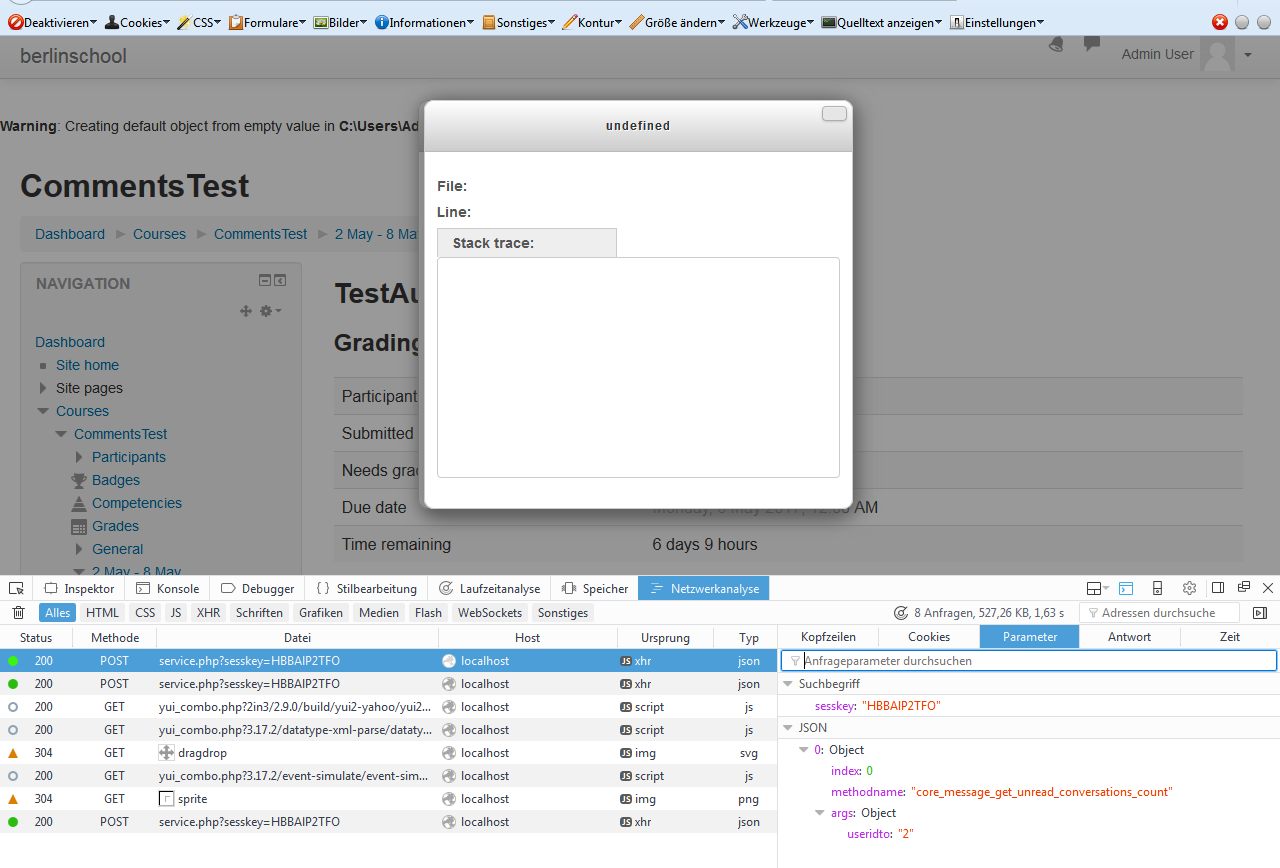1280x868 pixels.
Task: Open the messages speech bubble icon
Action: [1092, 44]
